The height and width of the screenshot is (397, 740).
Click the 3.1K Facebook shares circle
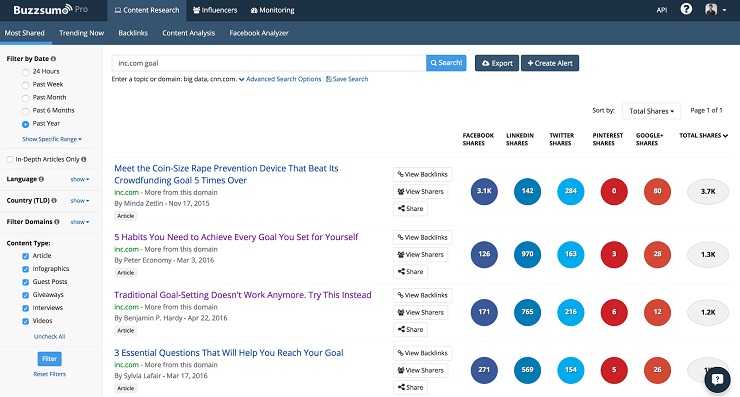click(484, 191)
